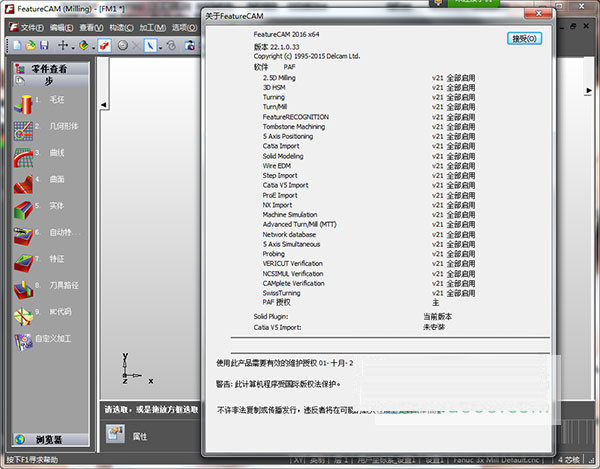Click the 按下F1寻求帮助 status text
The width and height of the screenshot is (600, 469).
click(32, 460)
